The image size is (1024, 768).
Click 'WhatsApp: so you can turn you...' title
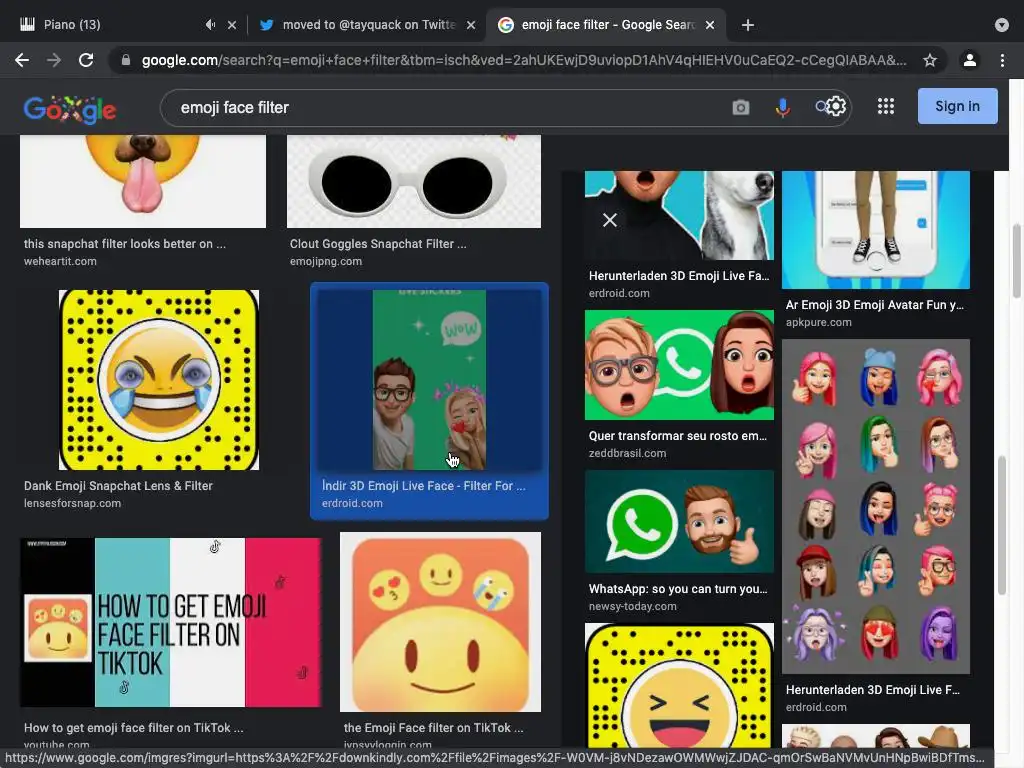pos(678,589)
